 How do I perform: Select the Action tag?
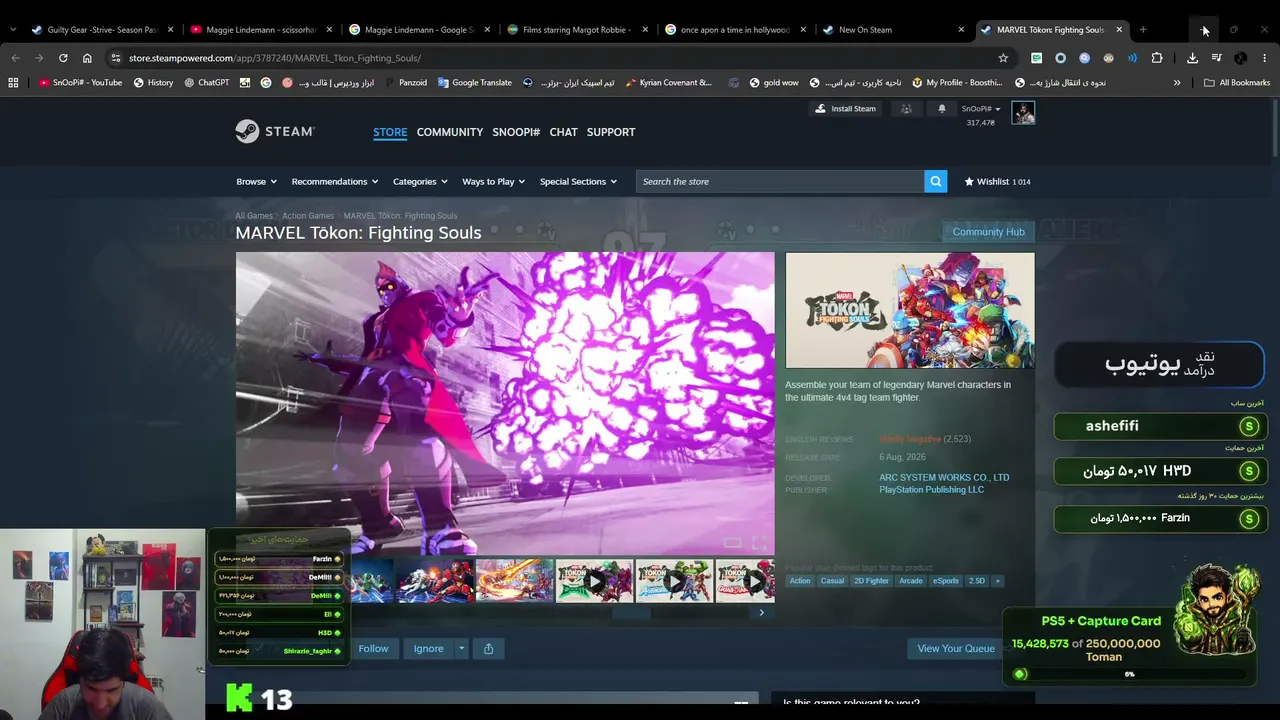click(x=800, y=581)
